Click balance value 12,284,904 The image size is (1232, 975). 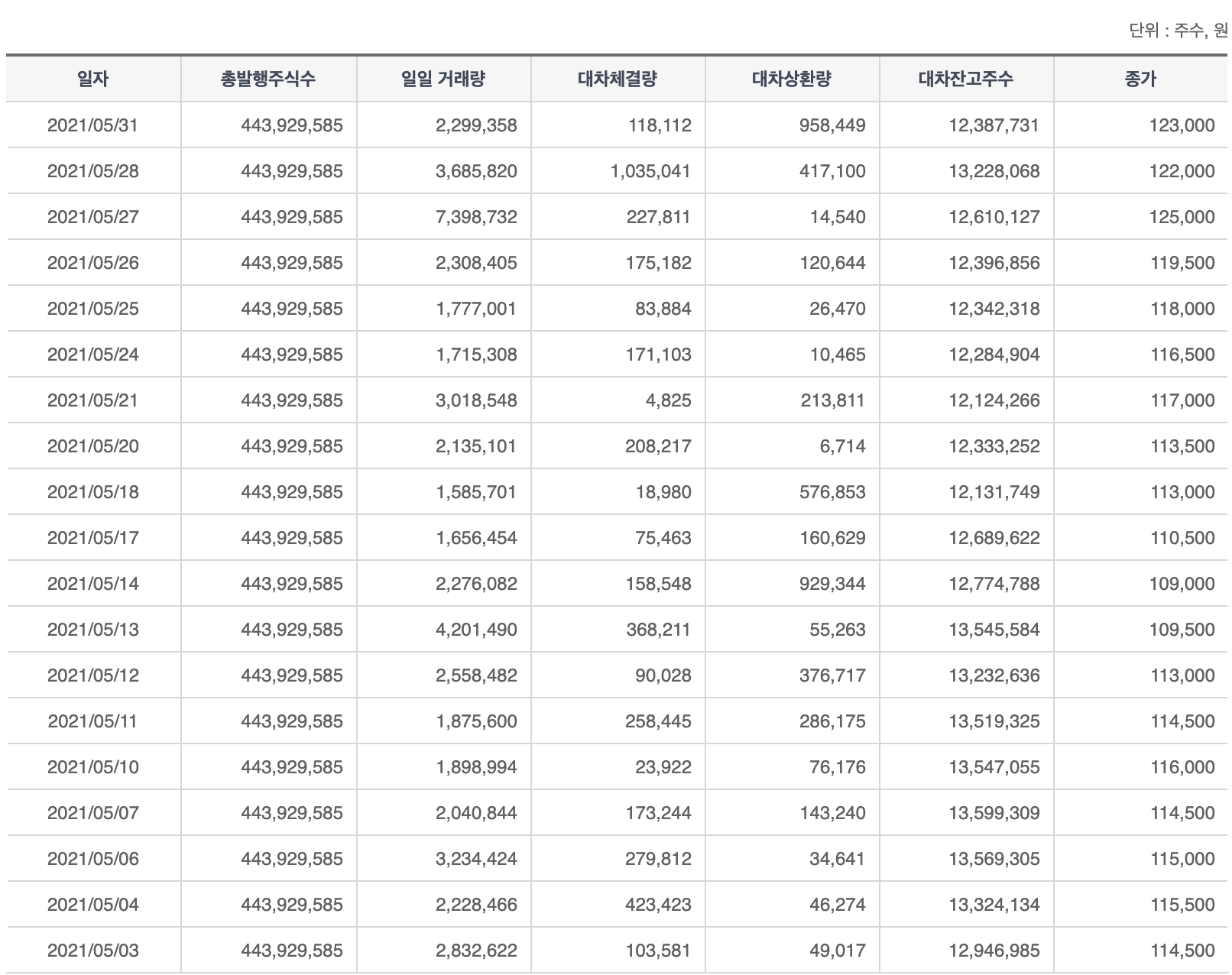tap(994, 355)
